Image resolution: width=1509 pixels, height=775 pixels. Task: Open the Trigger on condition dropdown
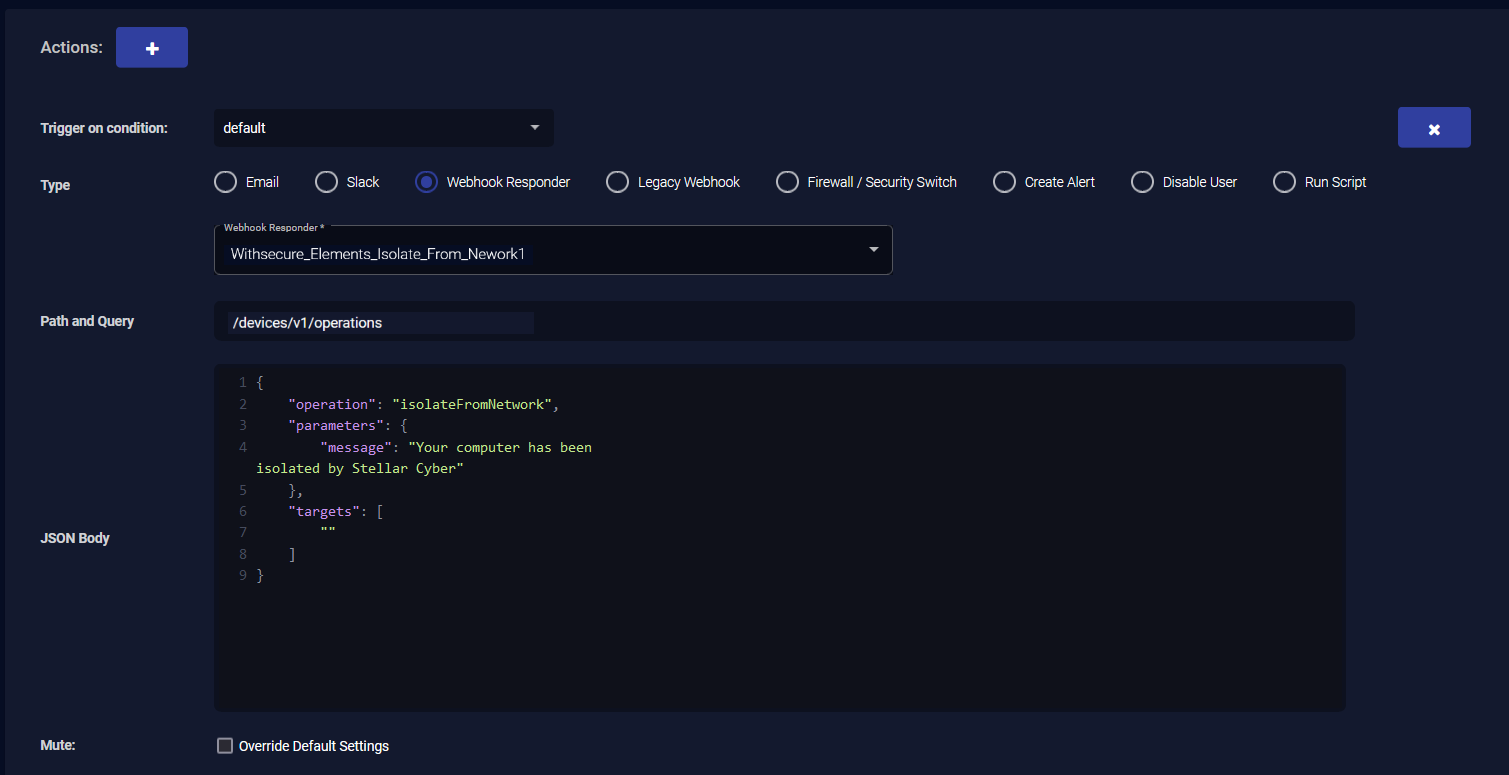384,128
